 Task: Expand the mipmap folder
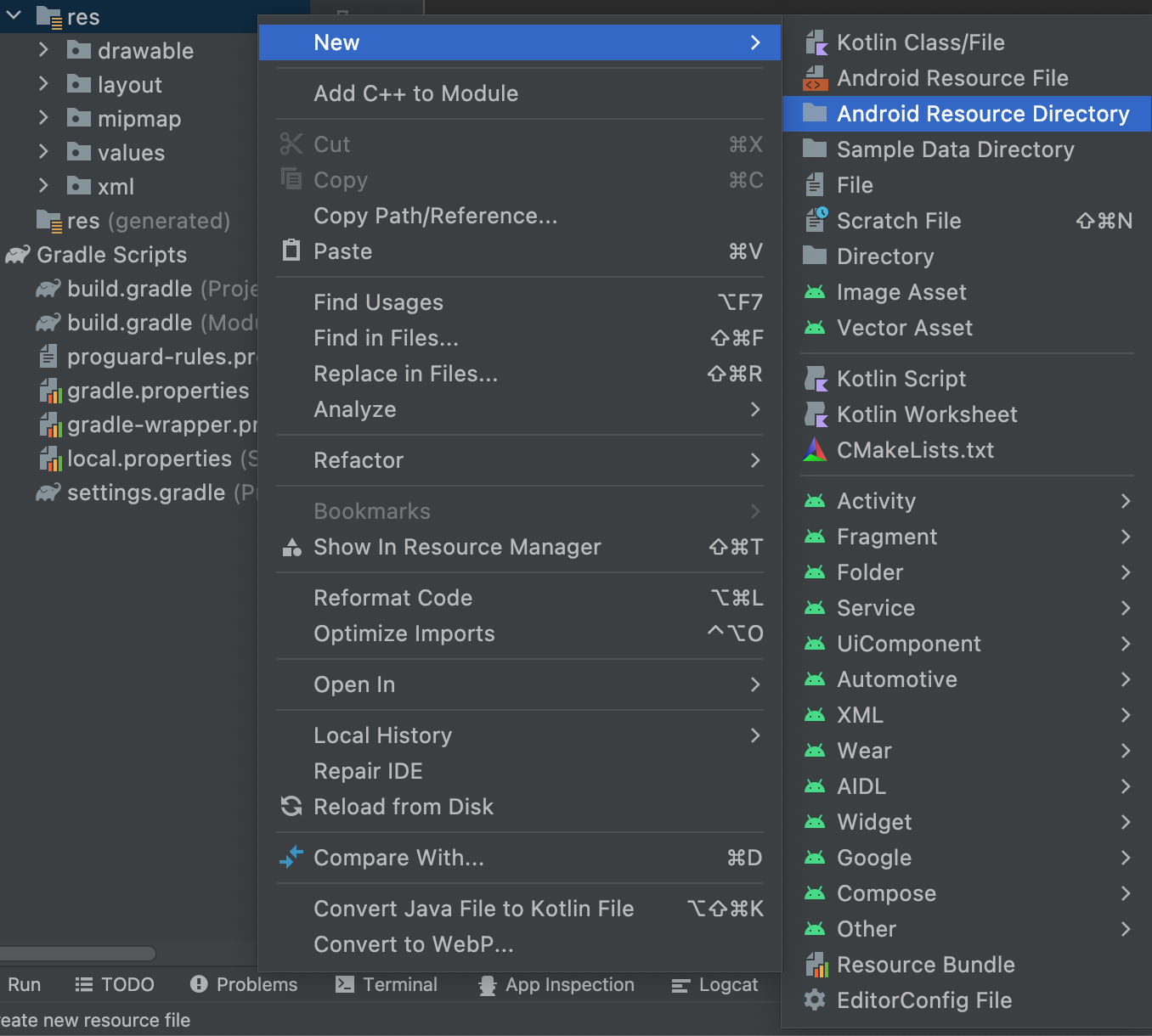click(x=43, y=118)
